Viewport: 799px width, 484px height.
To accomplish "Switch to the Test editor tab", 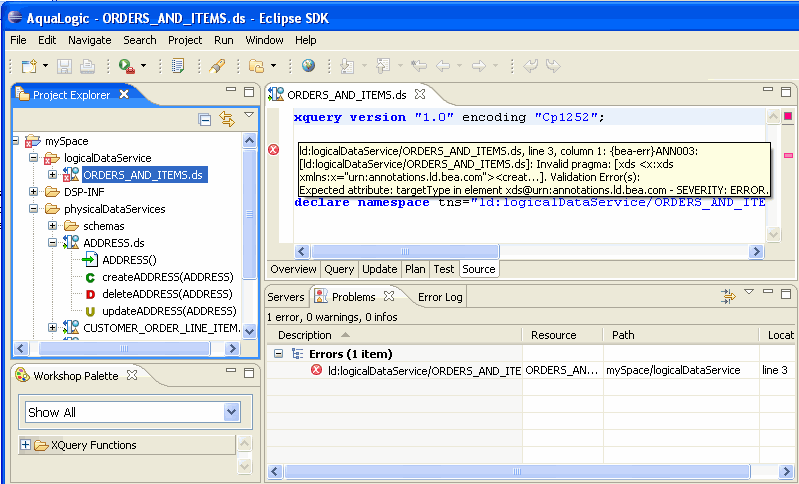I will (443, 269).
